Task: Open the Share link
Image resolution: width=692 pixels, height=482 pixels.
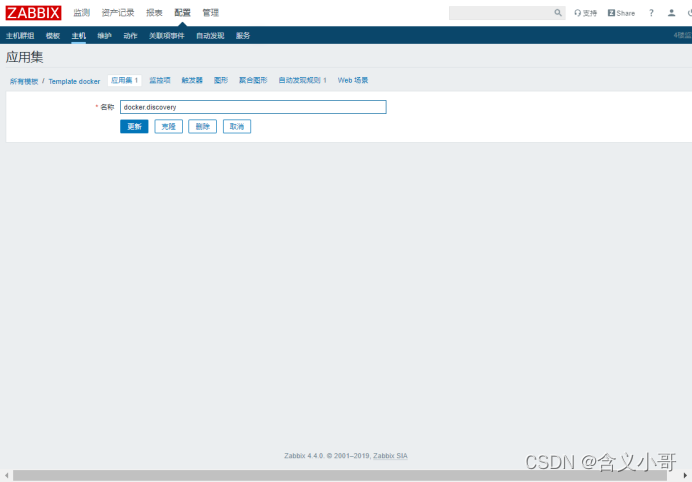Action: click(x=621, y=13)
